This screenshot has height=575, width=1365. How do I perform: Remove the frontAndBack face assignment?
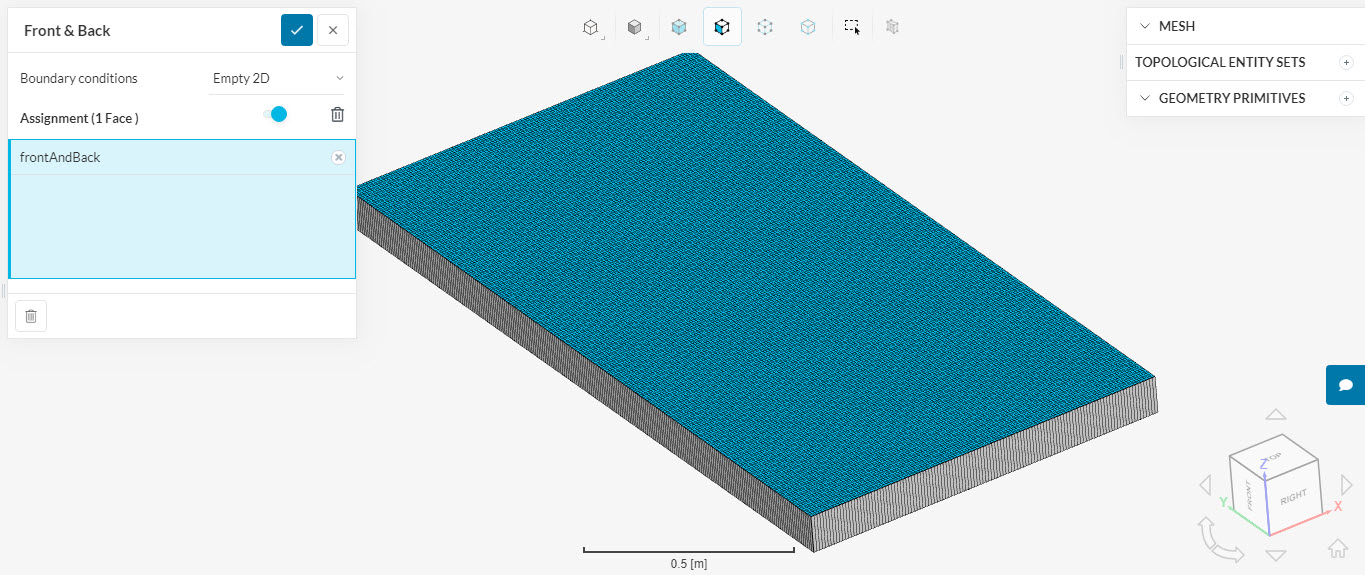point(338,157)
